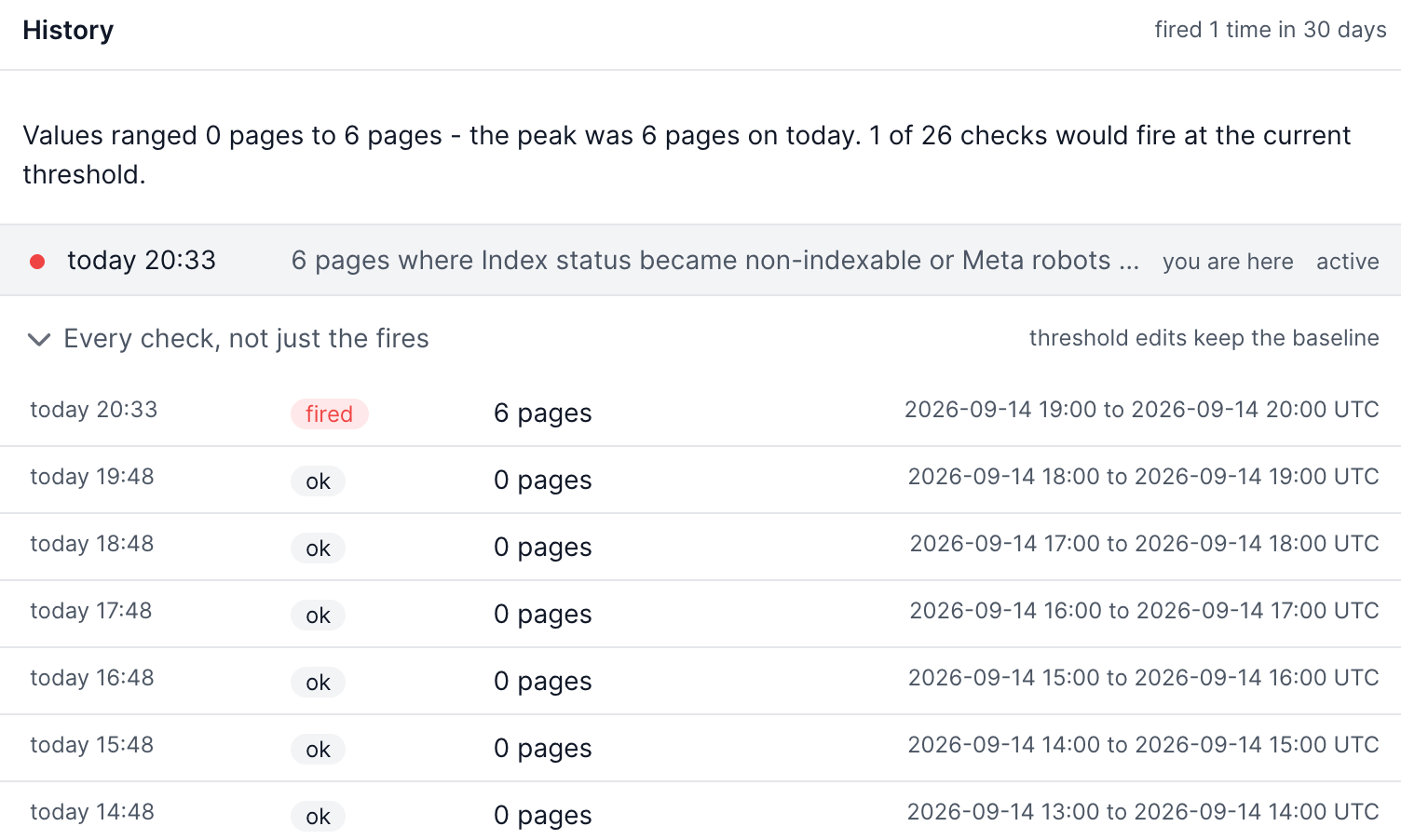
Task: Select the '6 pages' value in the fired check
Action: coord(543,413)
